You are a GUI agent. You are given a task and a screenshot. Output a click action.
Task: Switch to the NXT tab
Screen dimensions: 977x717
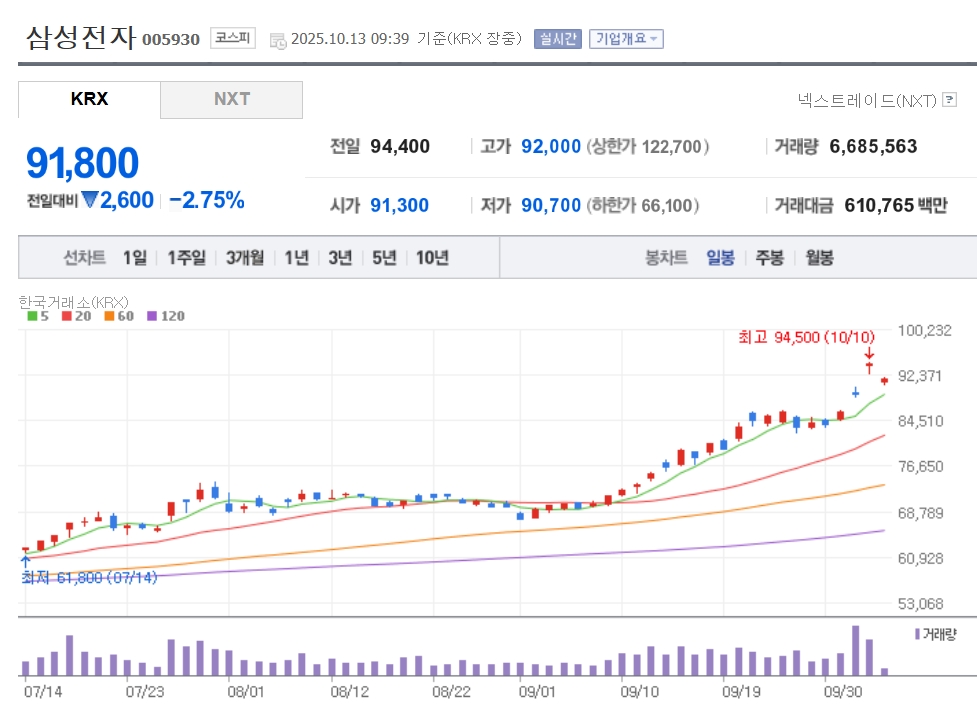click(231, 99)
